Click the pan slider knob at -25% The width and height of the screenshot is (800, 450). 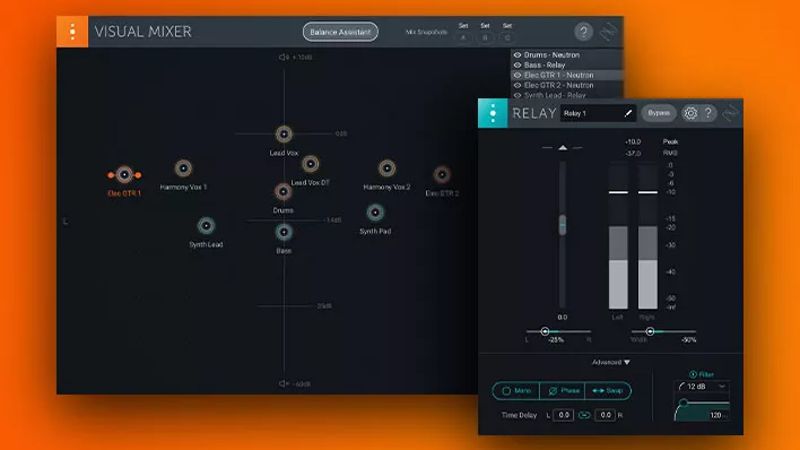point(544,332)
